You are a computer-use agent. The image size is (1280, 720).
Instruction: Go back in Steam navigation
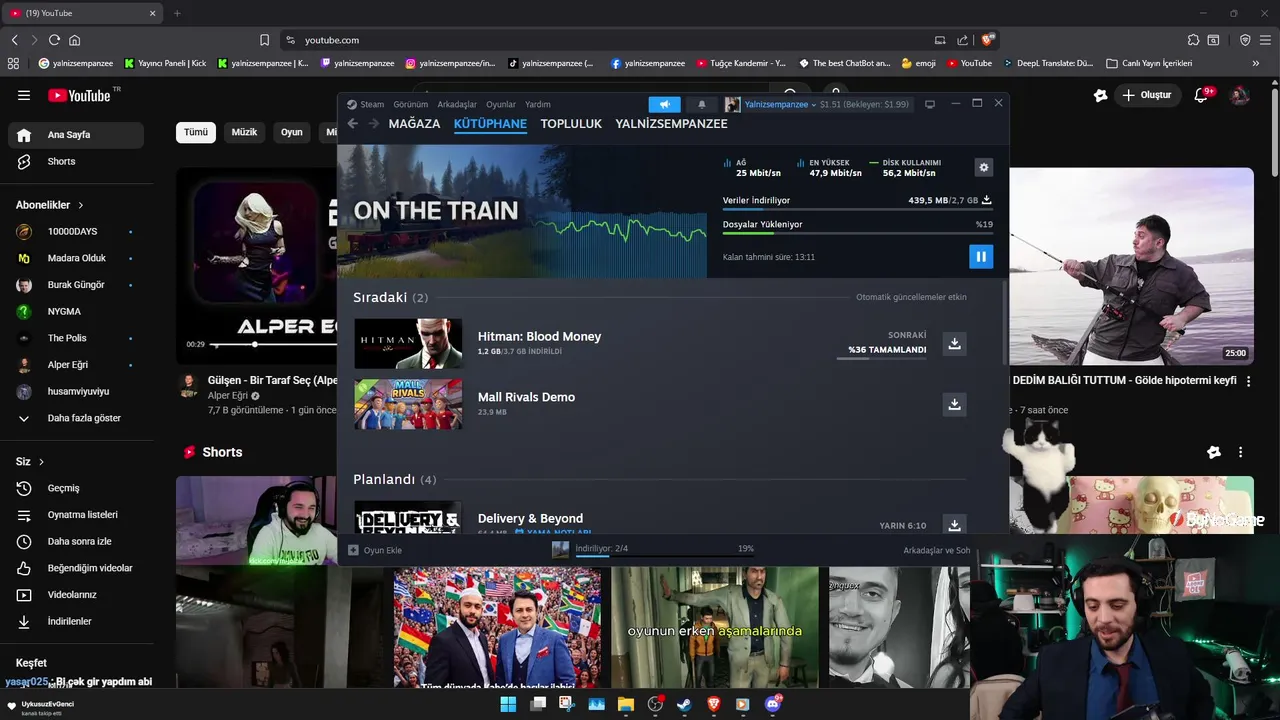(x=352, y=124)
